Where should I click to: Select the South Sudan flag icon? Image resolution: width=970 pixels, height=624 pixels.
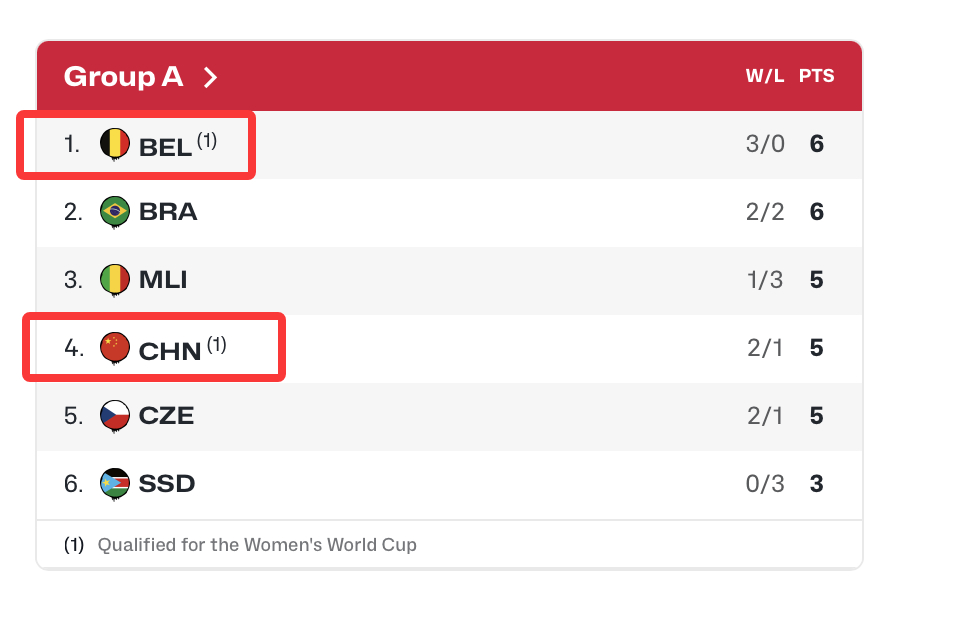[115, 483]
